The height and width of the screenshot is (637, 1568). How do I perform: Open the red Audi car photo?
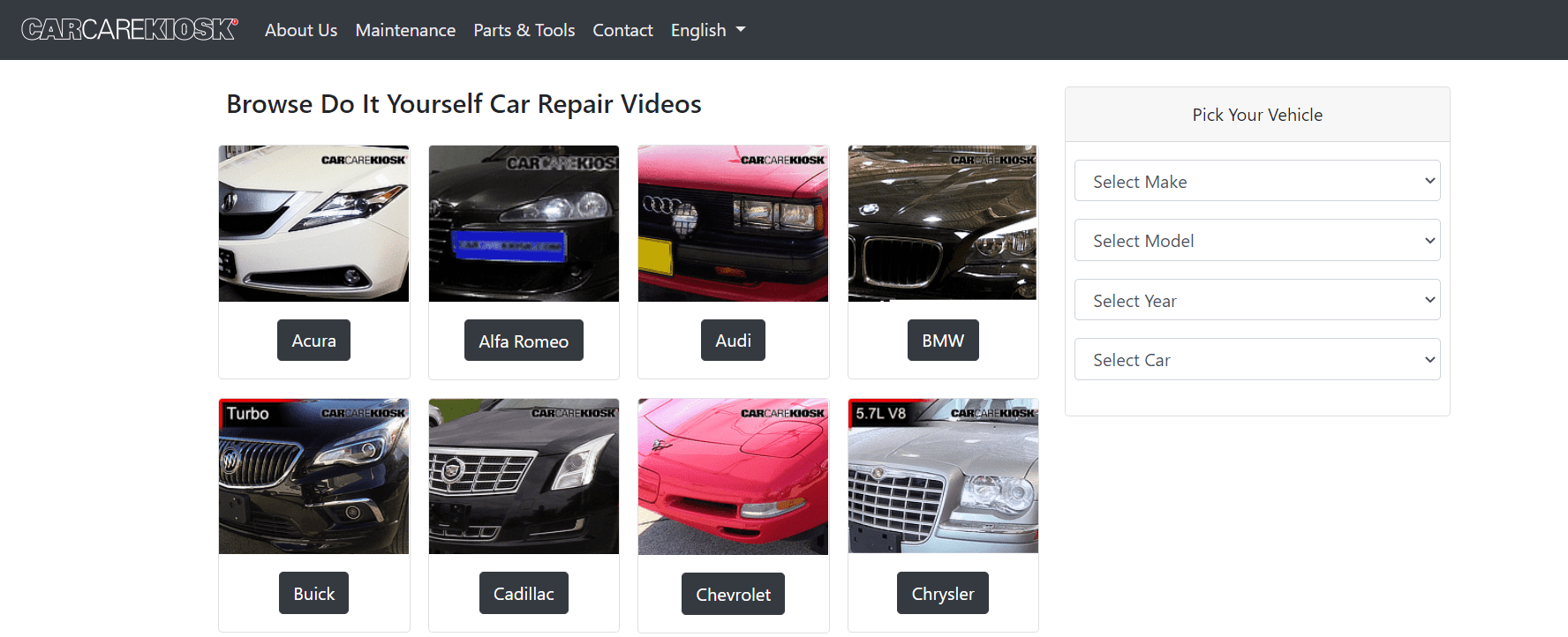tap(733, 223)
